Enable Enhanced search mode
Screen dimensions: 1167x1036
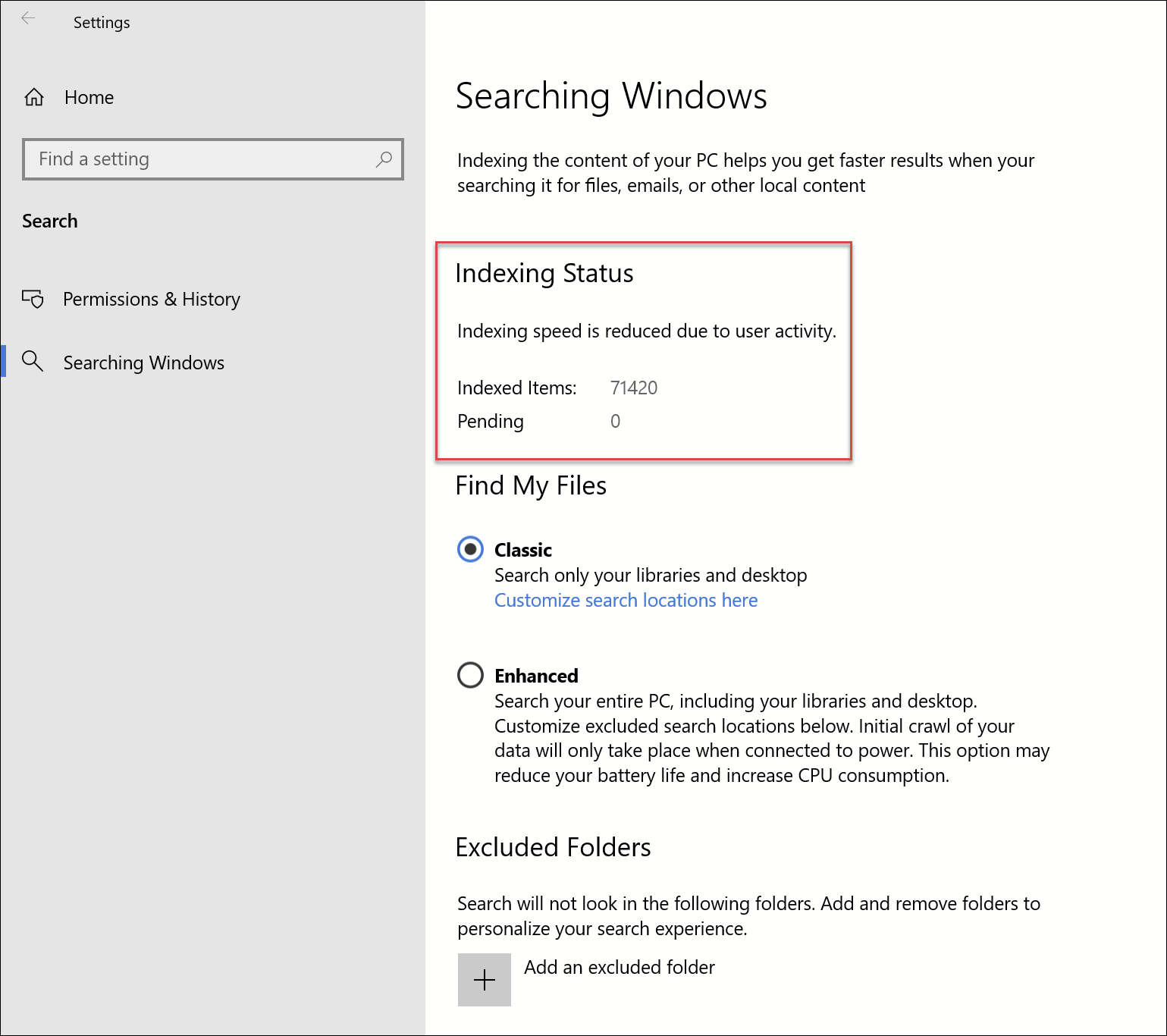470,675
